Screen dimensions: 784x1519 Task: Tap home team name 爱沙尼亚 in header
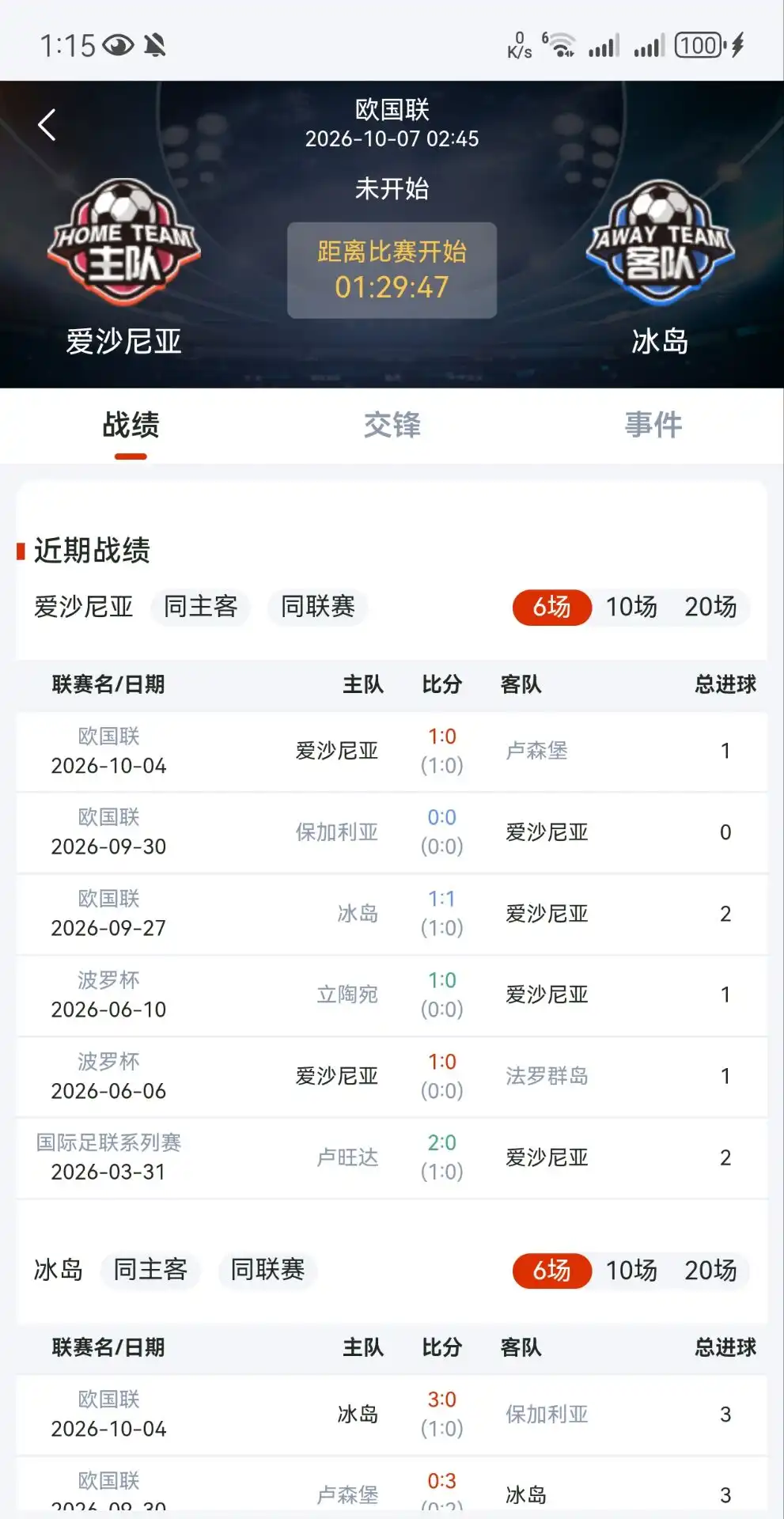click(123, 342)
